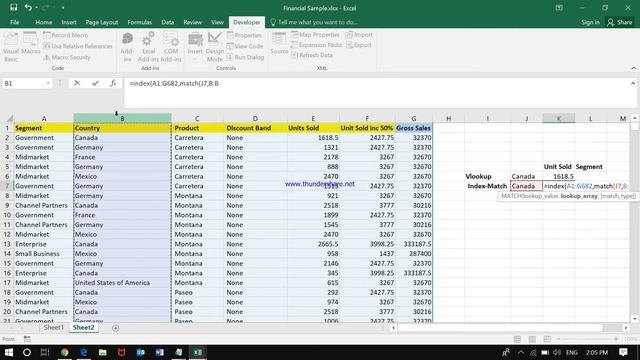Screen dimensions: 640x360
Task: Open Ribbon Display Options
Action: [559, 8]
